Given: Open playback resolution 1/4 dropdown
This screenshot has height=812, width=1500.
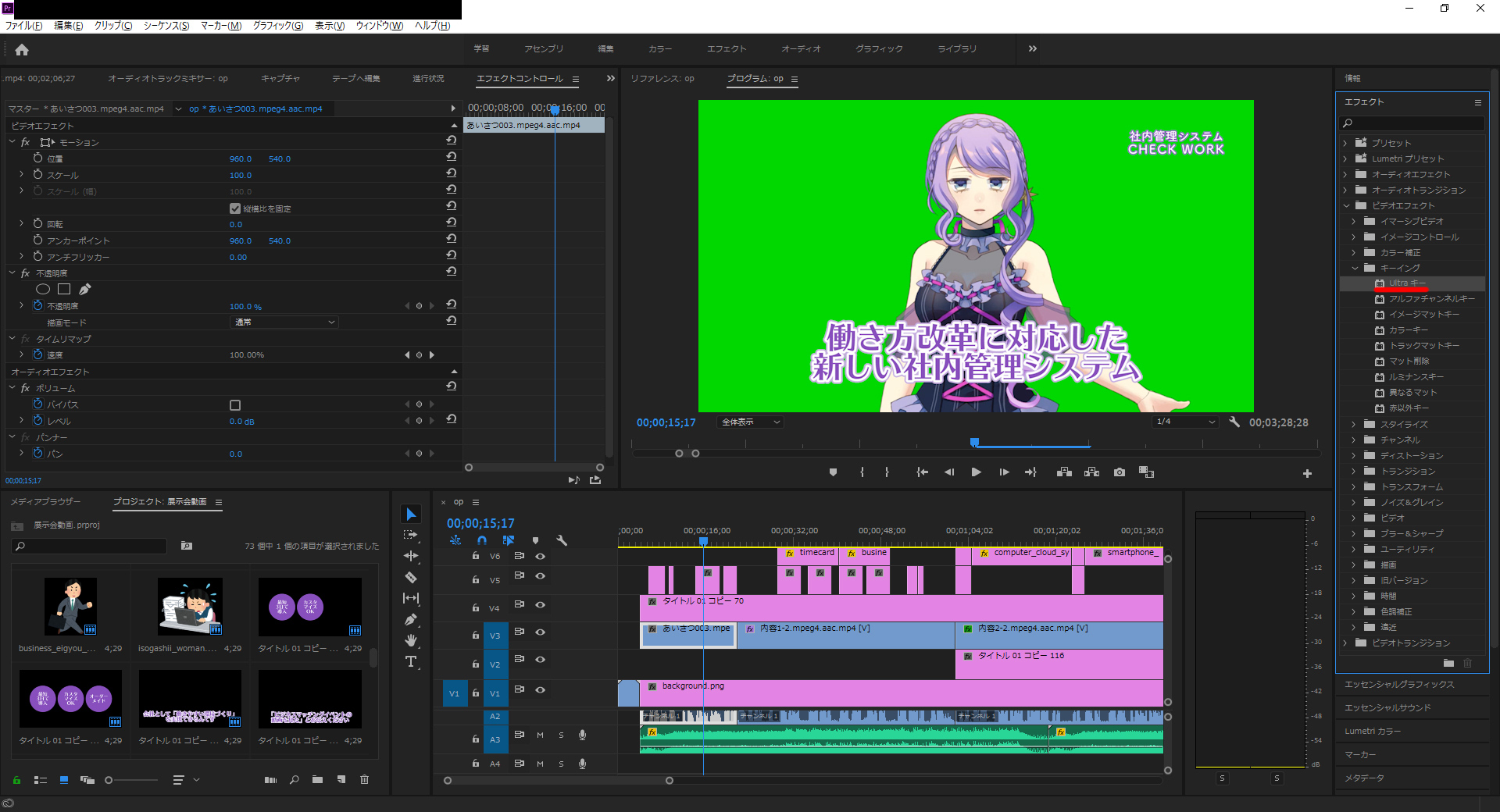Looking at the screenshot, I should click(x=1185, y=422).
